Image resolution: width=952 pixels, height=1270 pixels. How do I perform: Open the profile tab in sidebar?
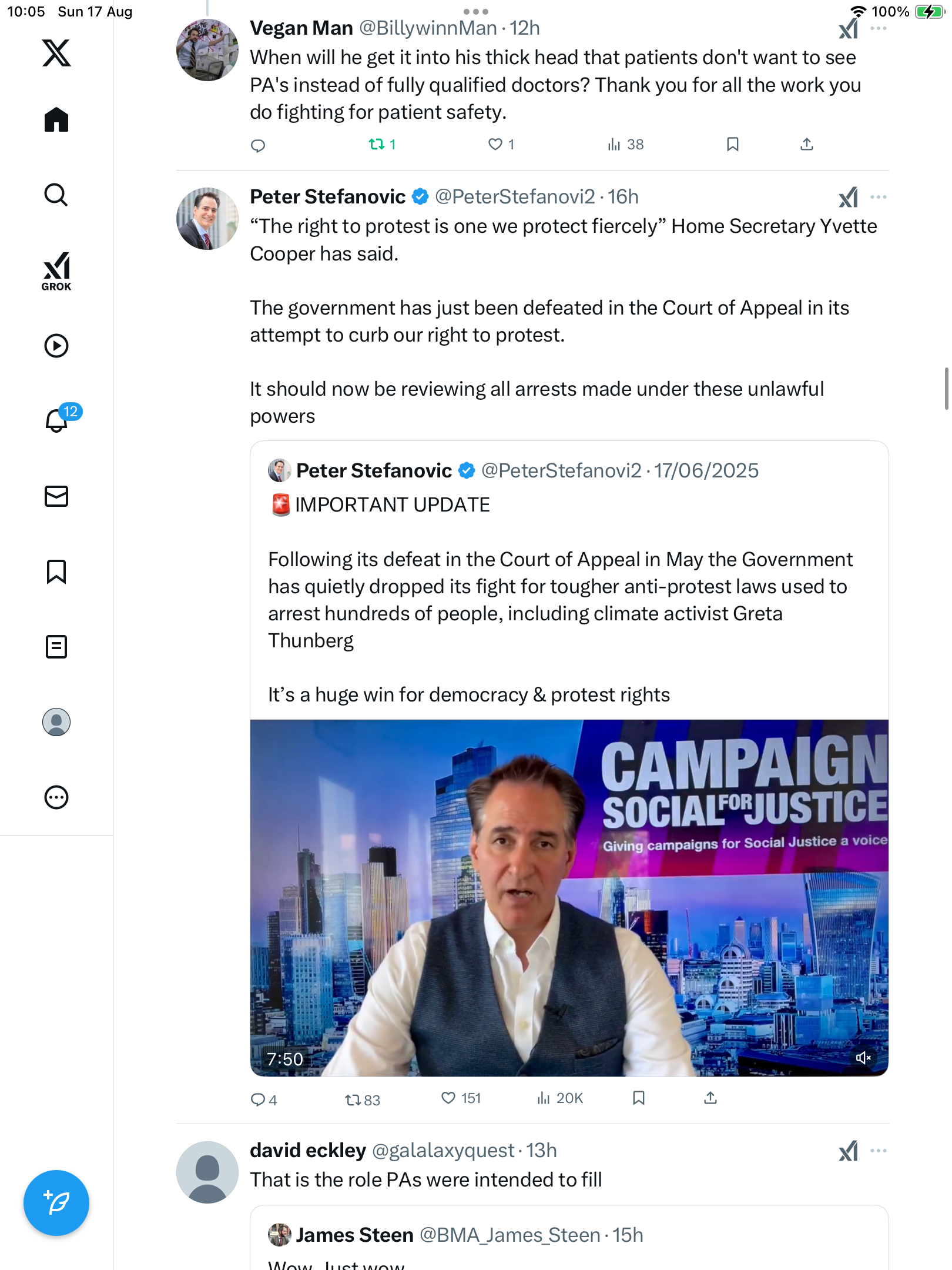[56, 722]
